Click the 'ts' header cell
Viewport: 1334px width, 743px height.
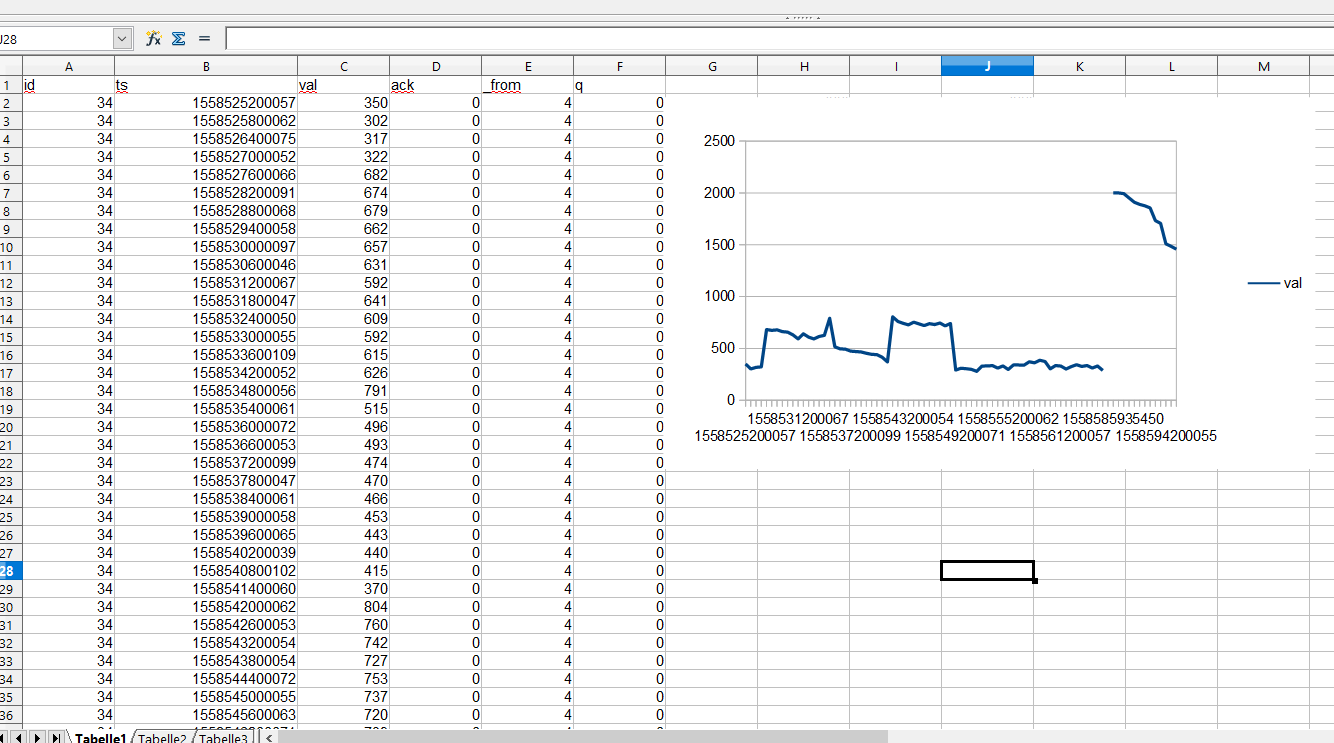pyautogui.click(x=206, y=85)
